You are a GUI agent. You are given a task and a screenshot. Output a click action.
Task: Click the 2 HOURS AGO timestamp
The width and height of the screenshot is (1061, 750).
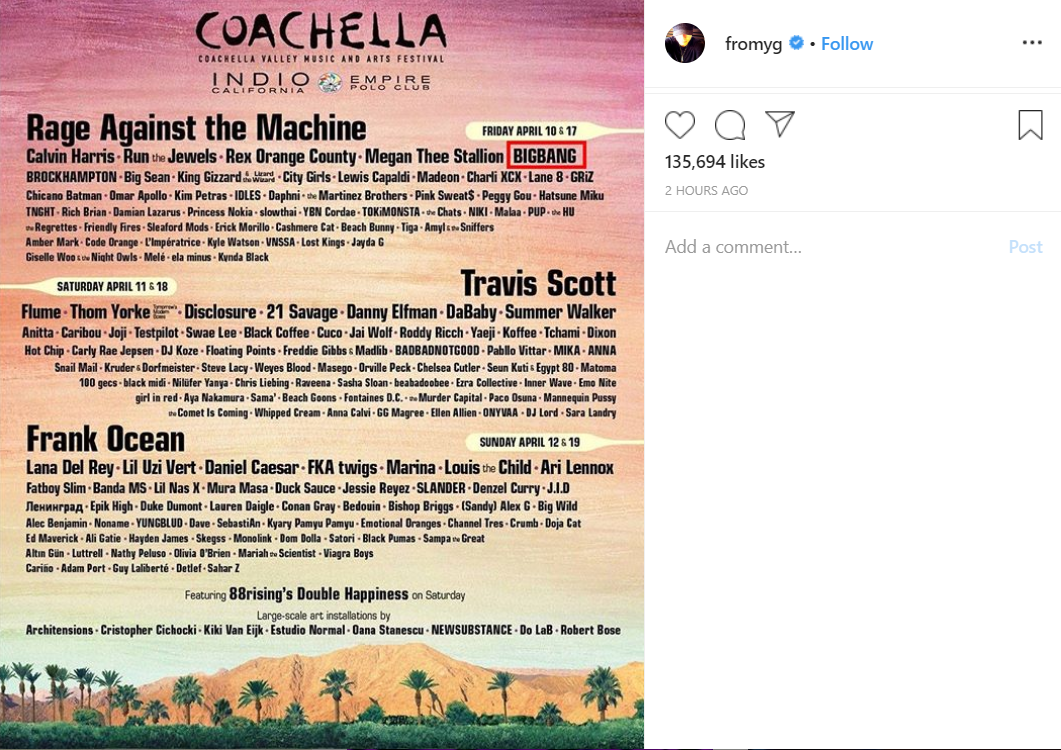[706, 191]
